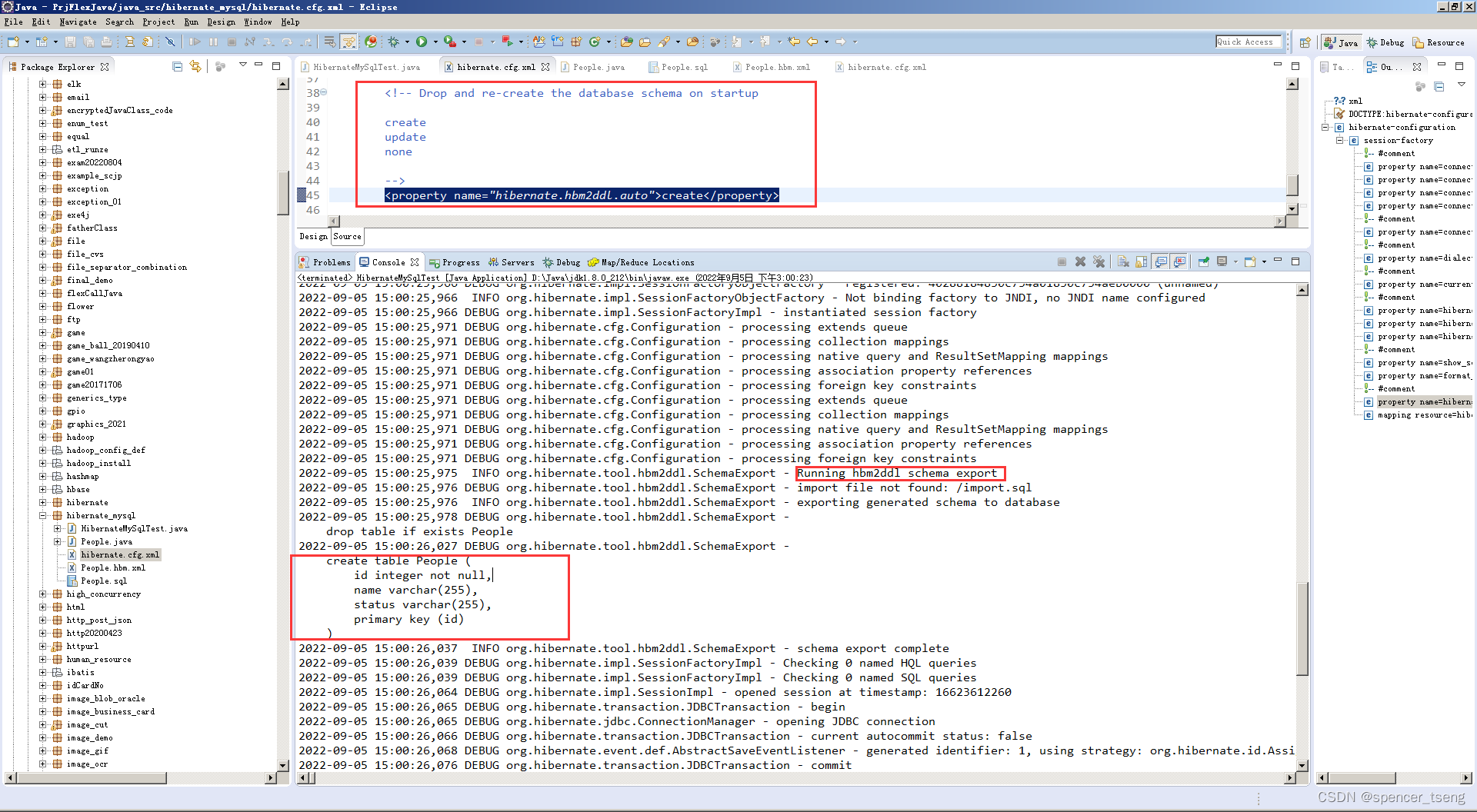The height and width of the screenshot is (812, 1477).
Task: Open the Debug launch icon in the toolbar
Action: (394, 42)
